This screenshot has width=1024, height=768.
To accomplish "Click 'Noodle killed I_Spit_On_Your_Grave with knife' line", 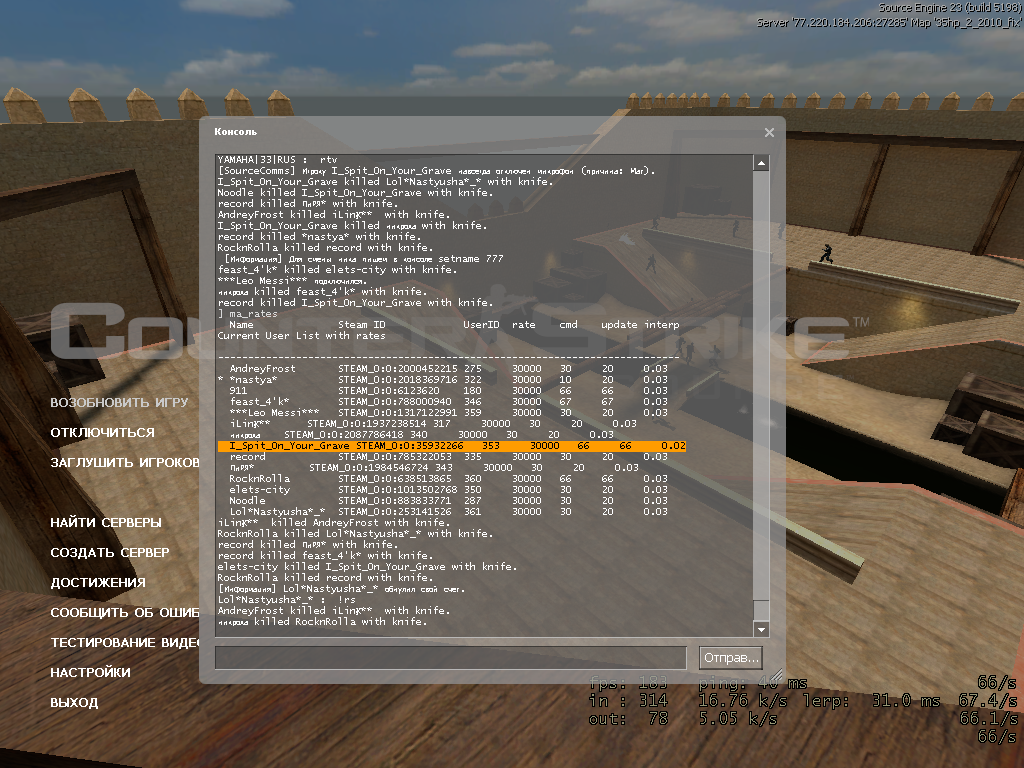I will pyautogui.click(x=355, y=193).
